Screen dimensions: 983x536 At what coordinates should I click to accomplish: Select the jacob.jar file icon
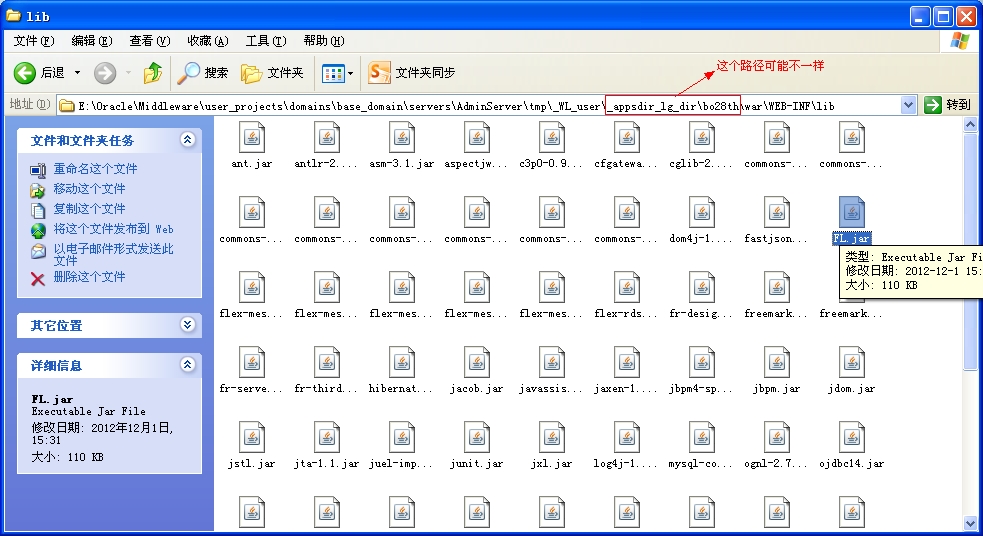tap(476, 362)
